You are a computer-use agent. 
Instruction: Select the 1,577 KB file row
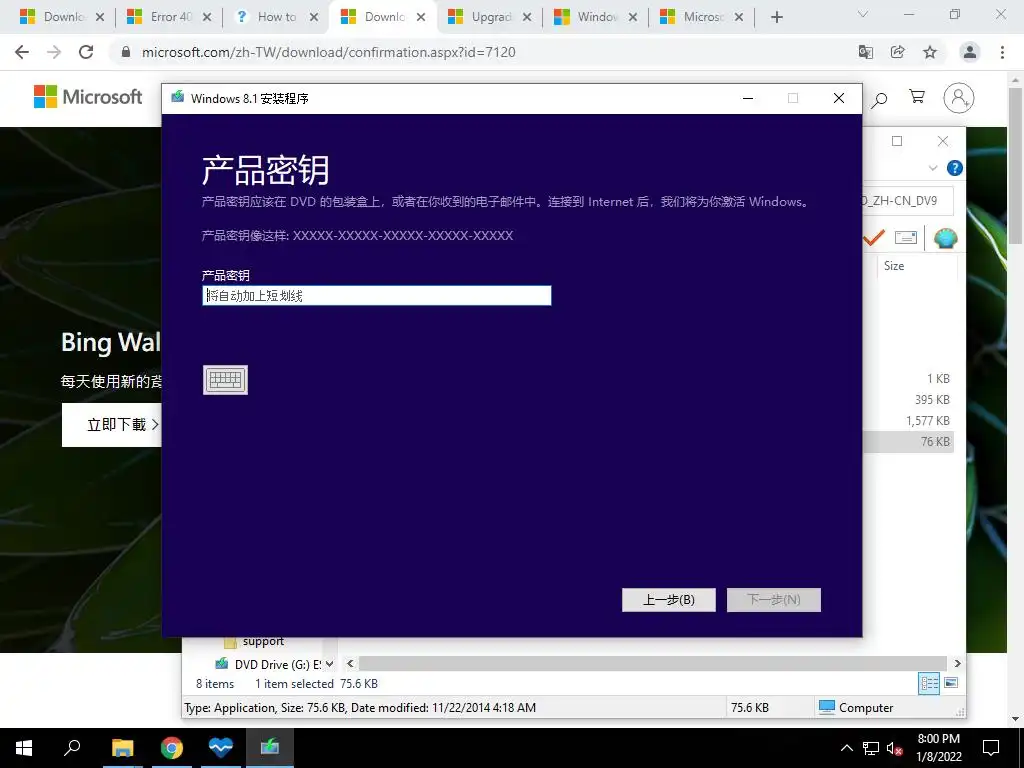point(908,421)
